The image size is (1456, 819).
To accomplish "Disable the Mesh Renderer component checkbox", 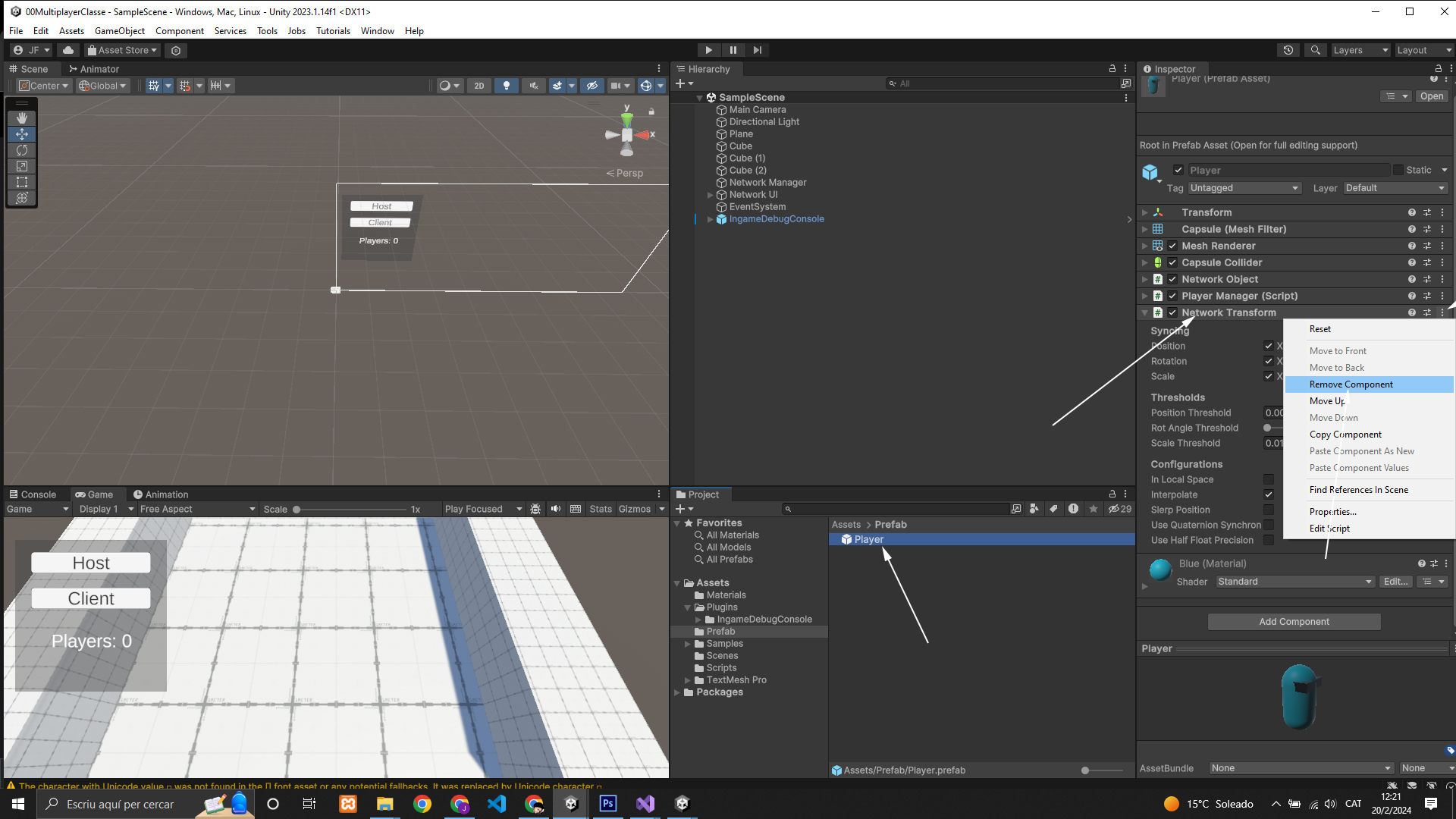I will click(1172, 246).
